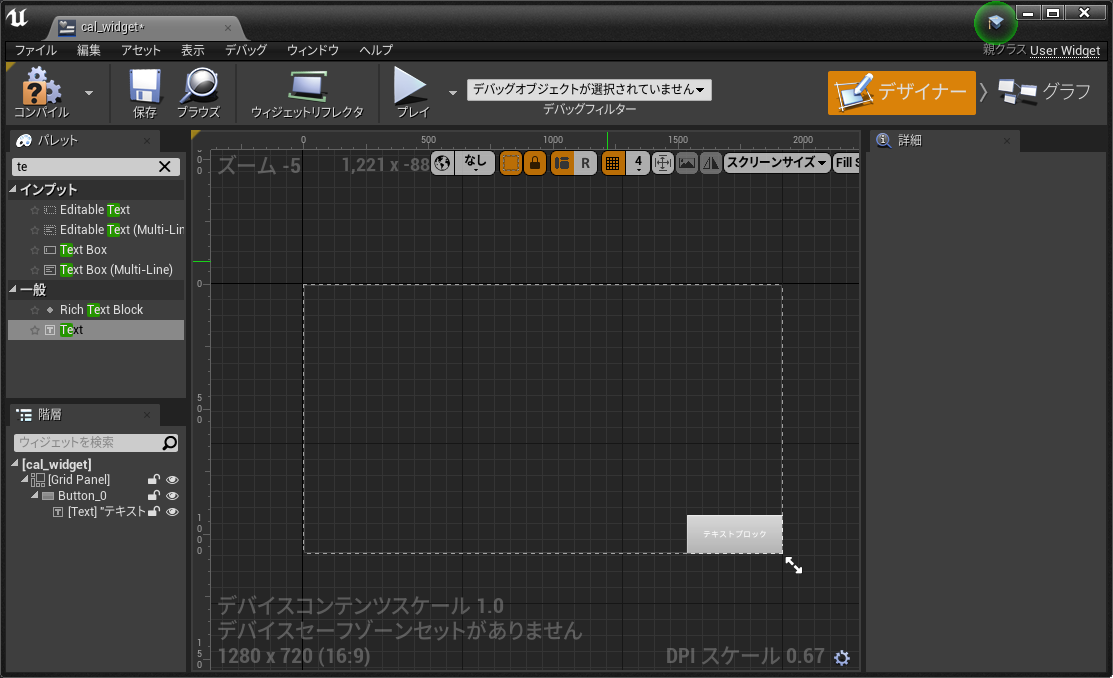
Task: Toggle lock on Grid Panel row
Action: (x=153, y=480)
